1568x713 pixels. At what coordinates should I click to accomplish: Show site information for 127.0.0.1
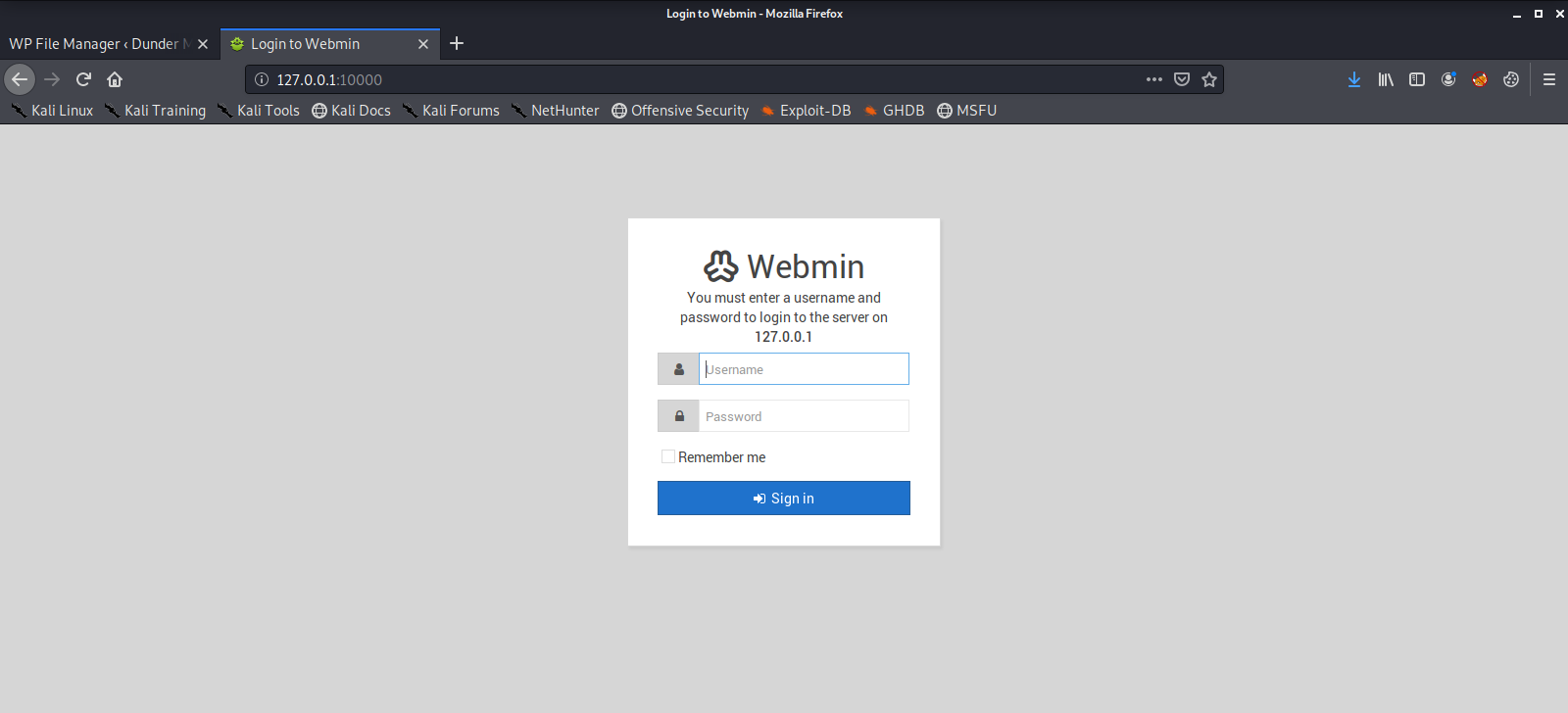coord(262,79)
